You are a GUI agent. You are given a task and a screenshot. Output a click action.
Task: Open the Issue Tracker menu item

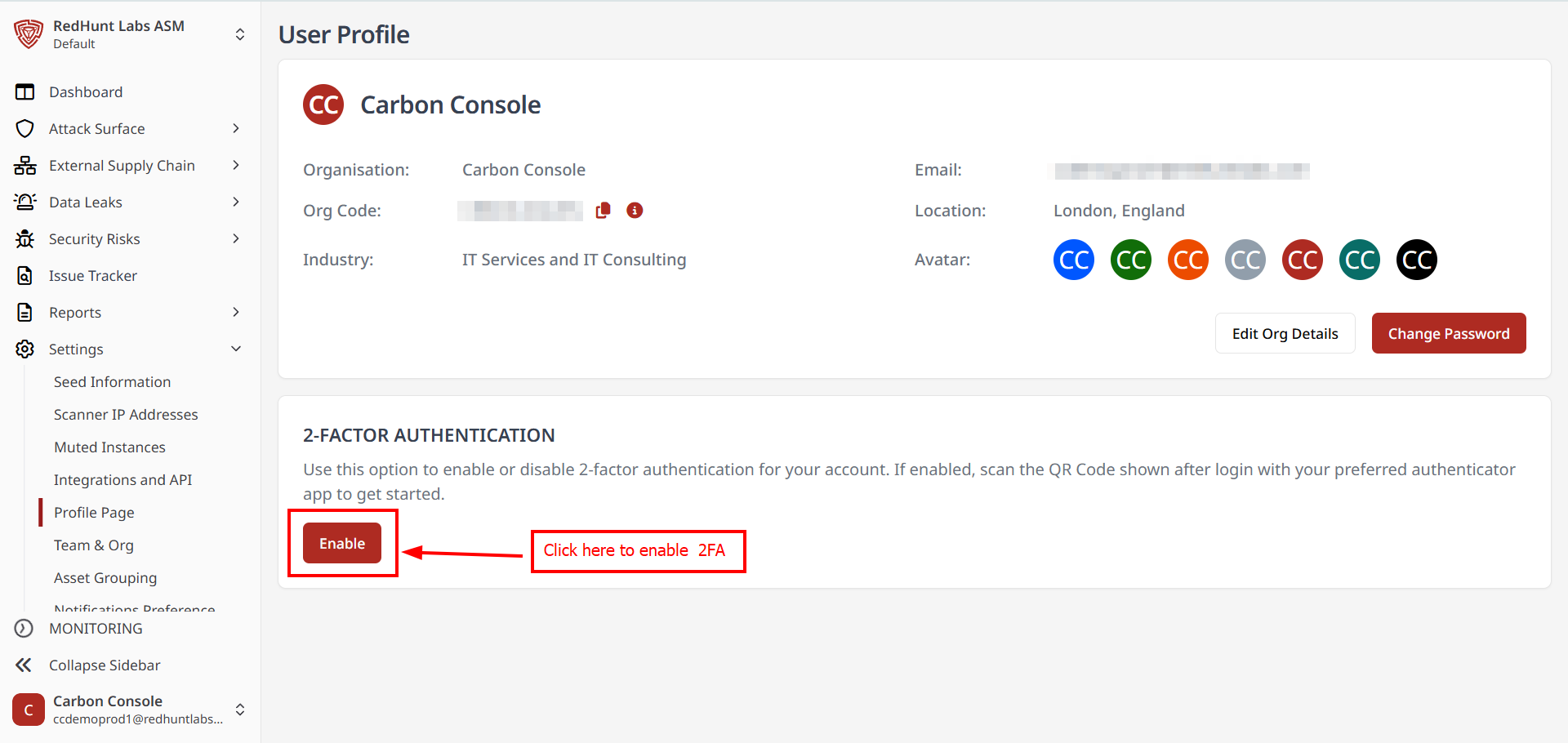[x=93, y=276]
